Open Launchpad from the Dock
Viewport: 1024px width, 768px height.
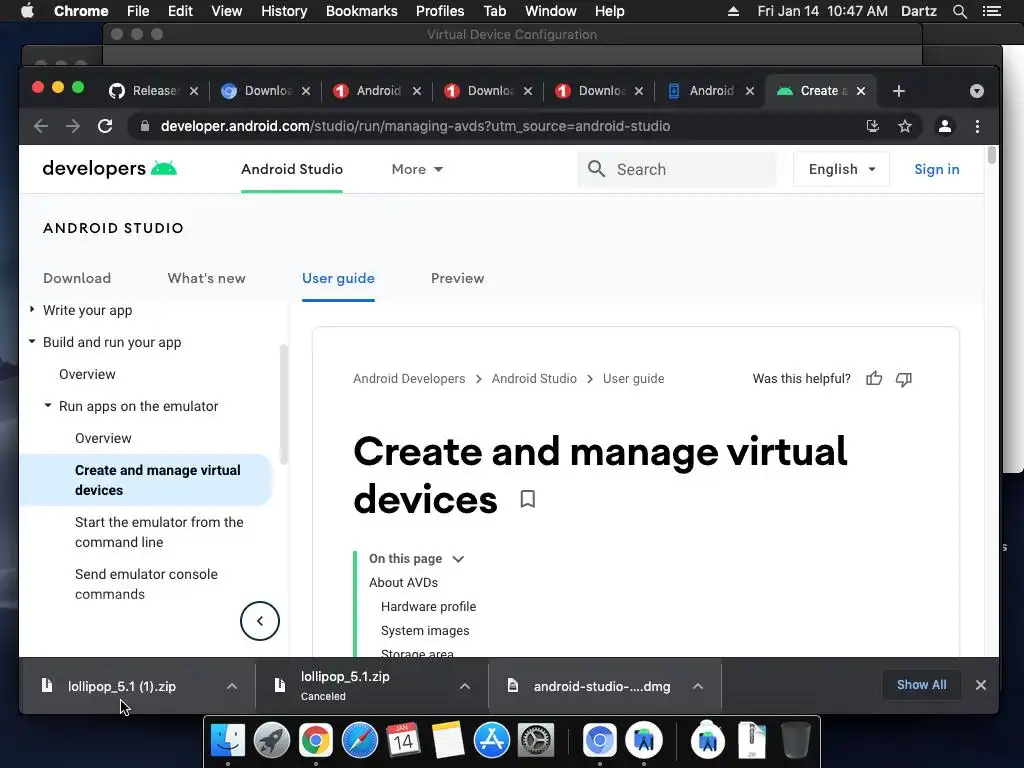(x=272, y=740)
